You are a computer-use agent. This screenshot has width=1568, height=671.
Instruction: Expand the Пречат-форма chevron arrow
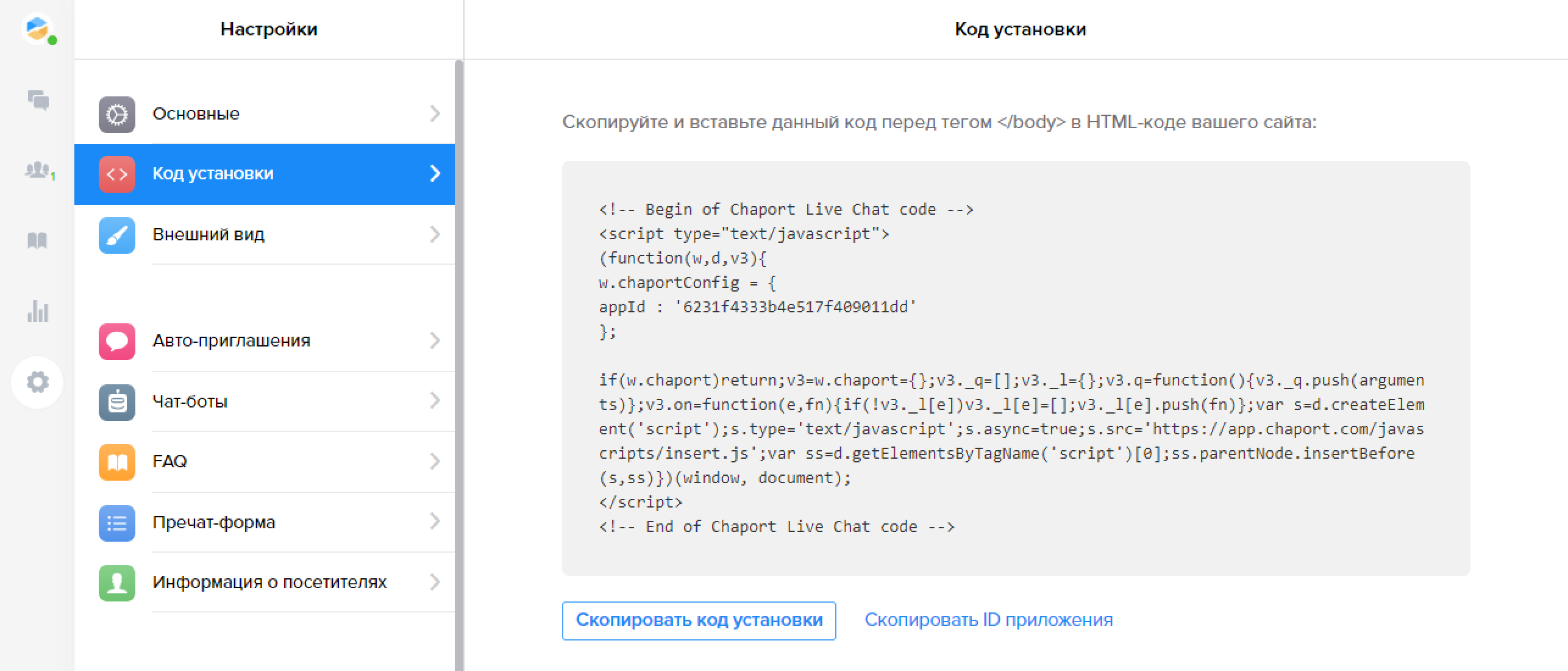[x=435, y=522]
